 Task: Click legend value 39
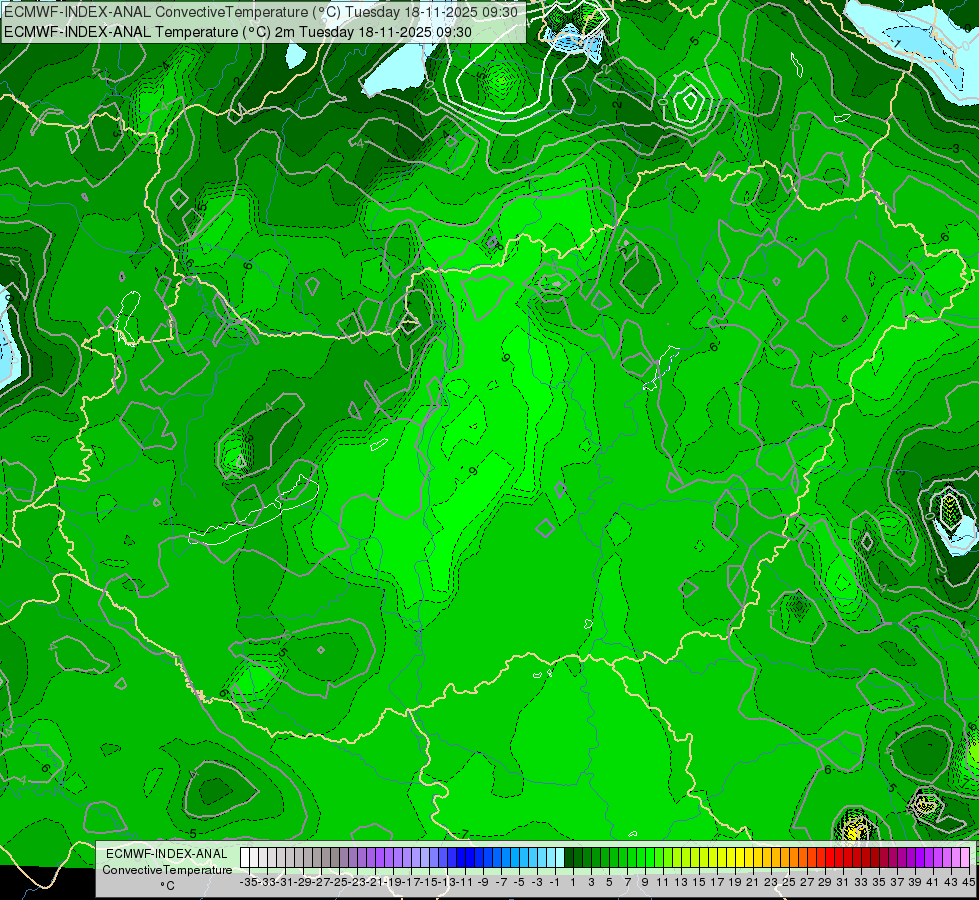915,882
